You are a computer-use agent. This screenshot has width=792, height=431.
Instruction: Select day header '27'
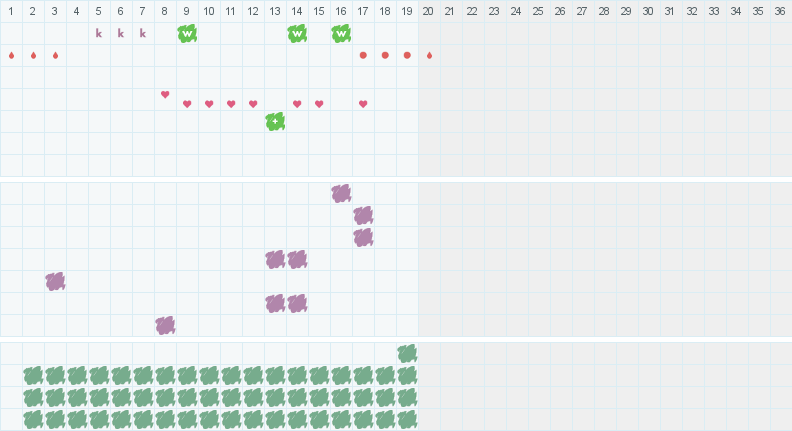pos(582,11)
